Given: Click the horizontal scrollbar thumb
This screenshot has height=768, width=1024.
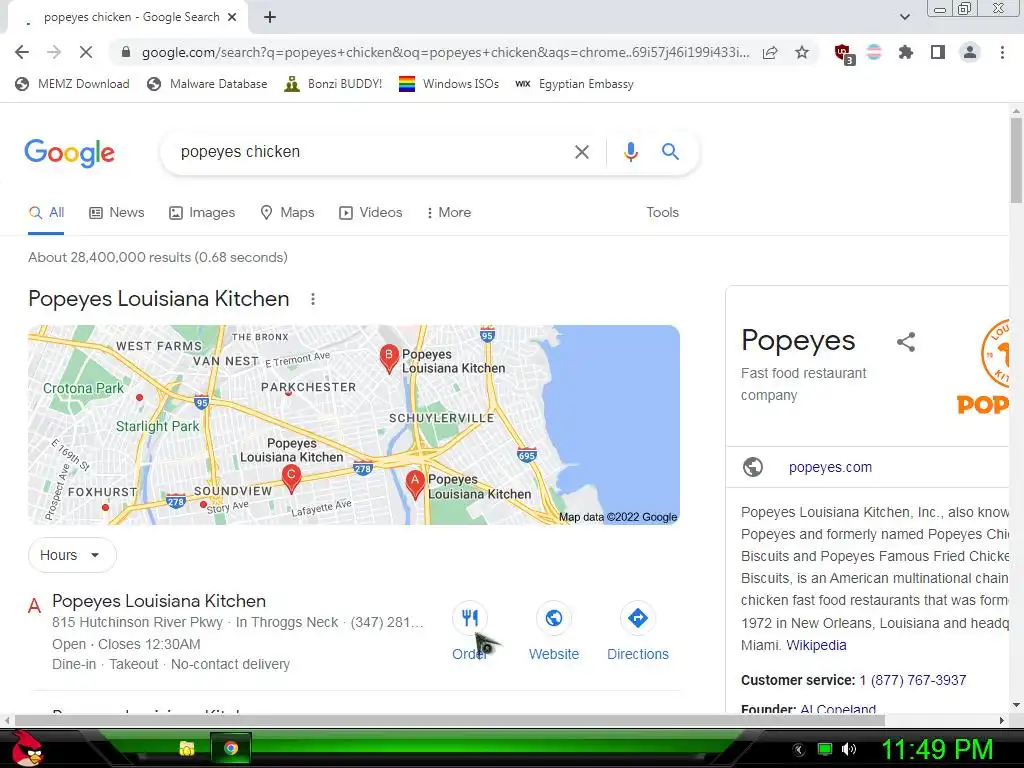Looking at the screenshot, I should pos(449,720).
